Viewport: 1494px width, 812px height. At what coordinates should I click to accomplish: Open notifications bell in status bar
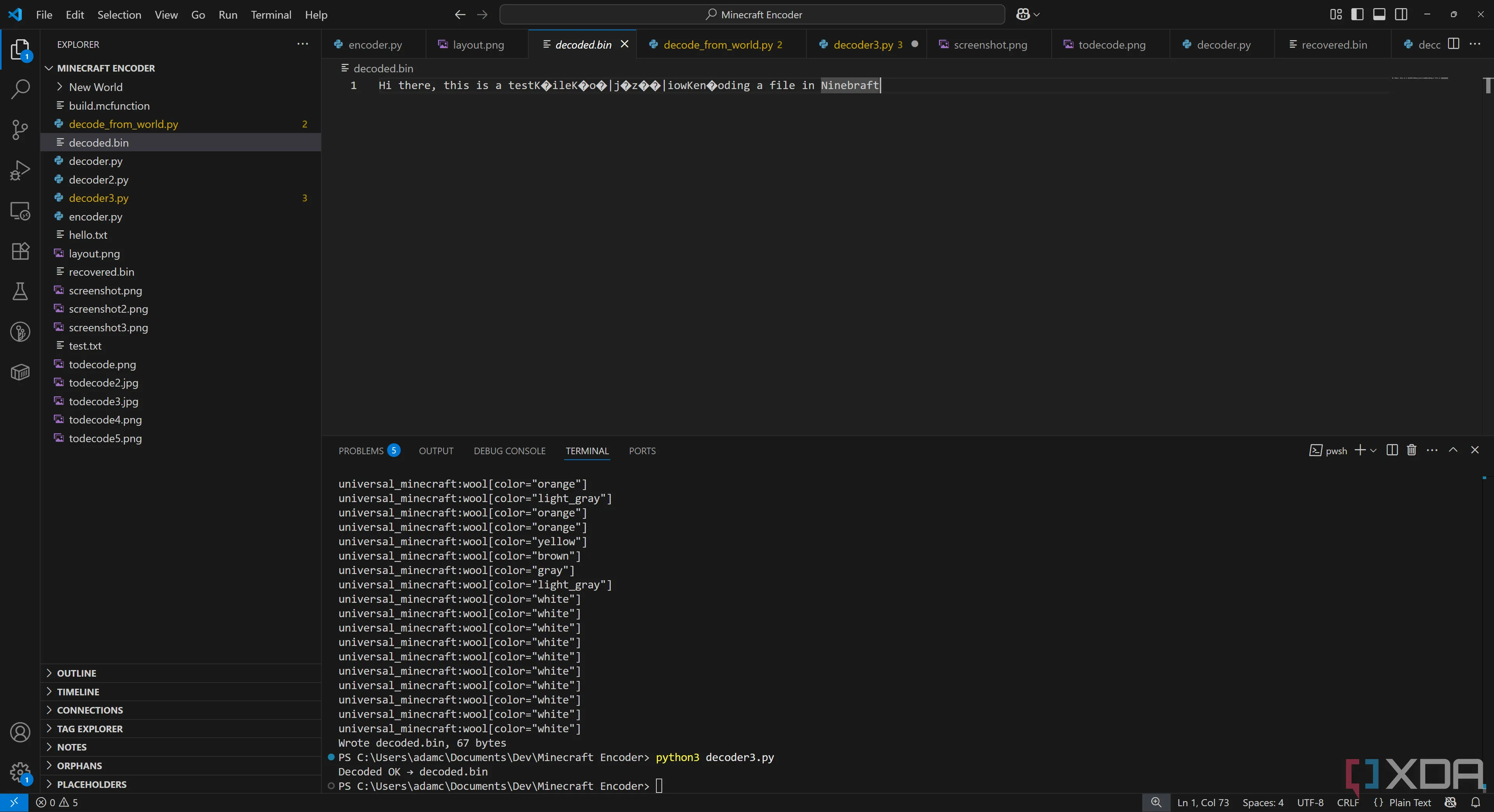click(1476, 803)
